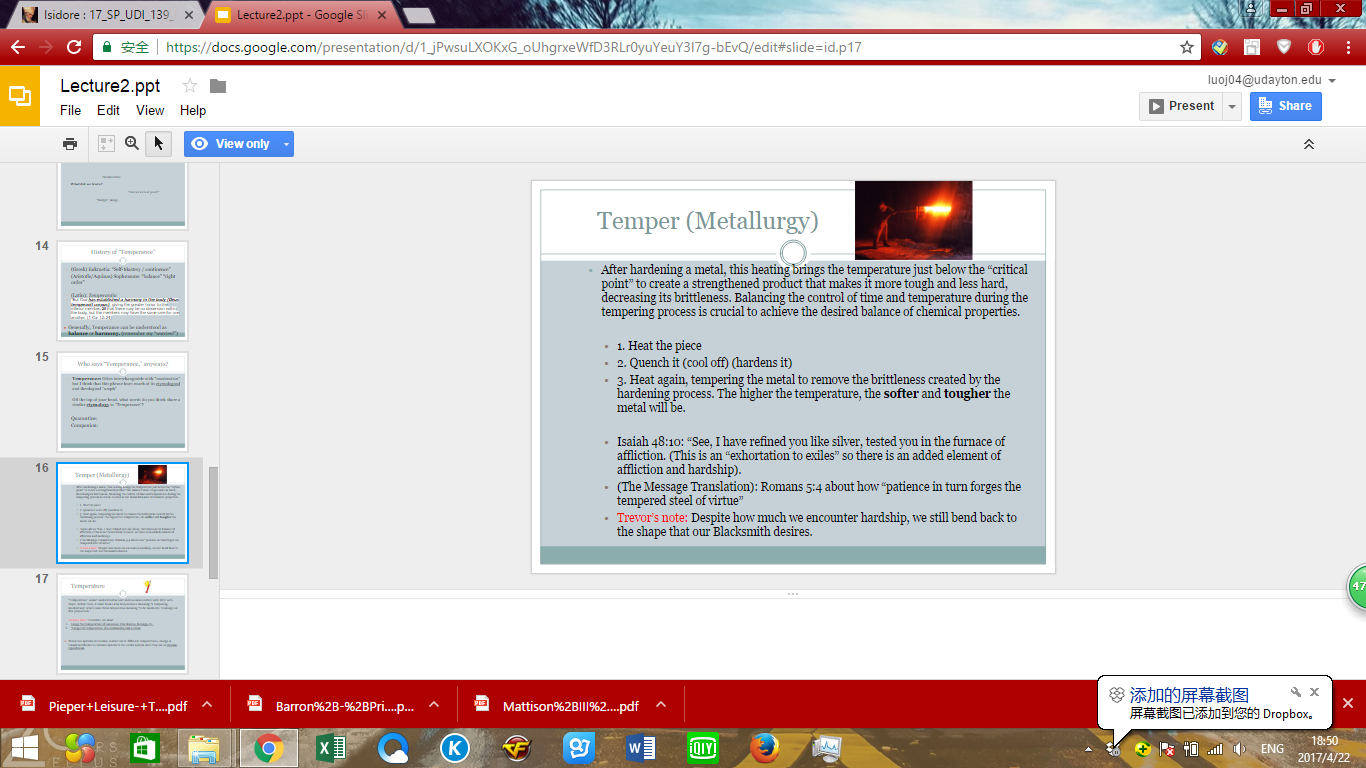Bookmark this page with the address bar star
Screen dimensions: 1366x768
click(1187, 47)
